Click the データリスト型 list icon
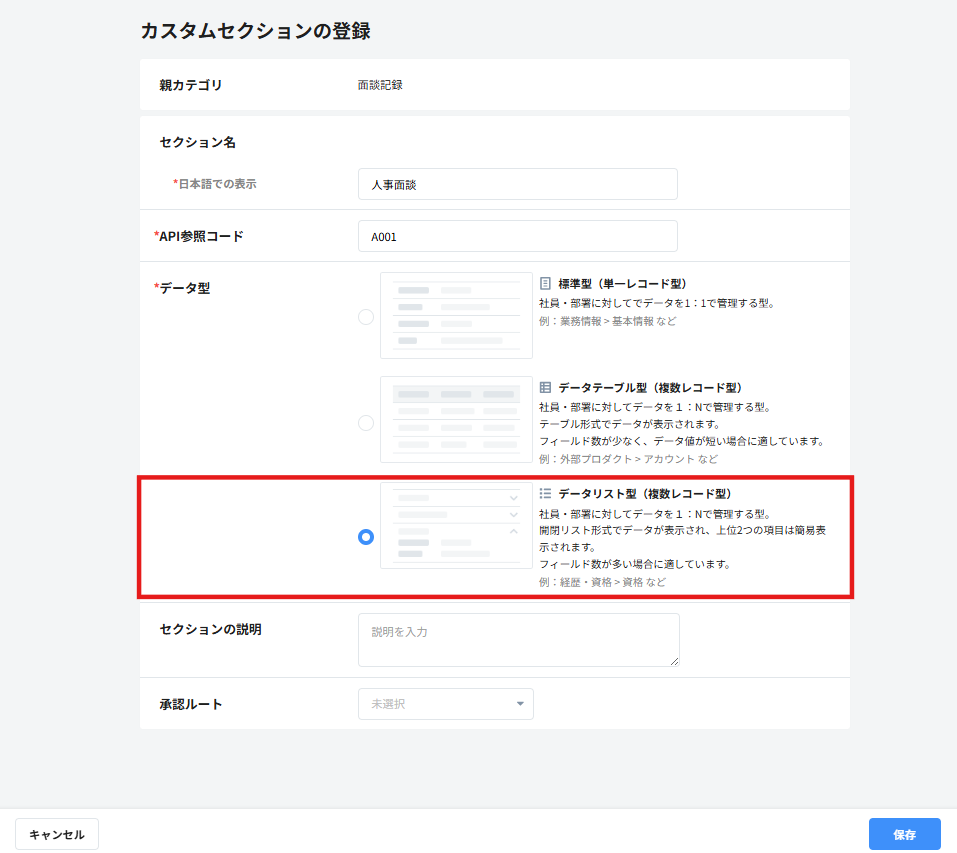957x853 pixels. [545, 493]
